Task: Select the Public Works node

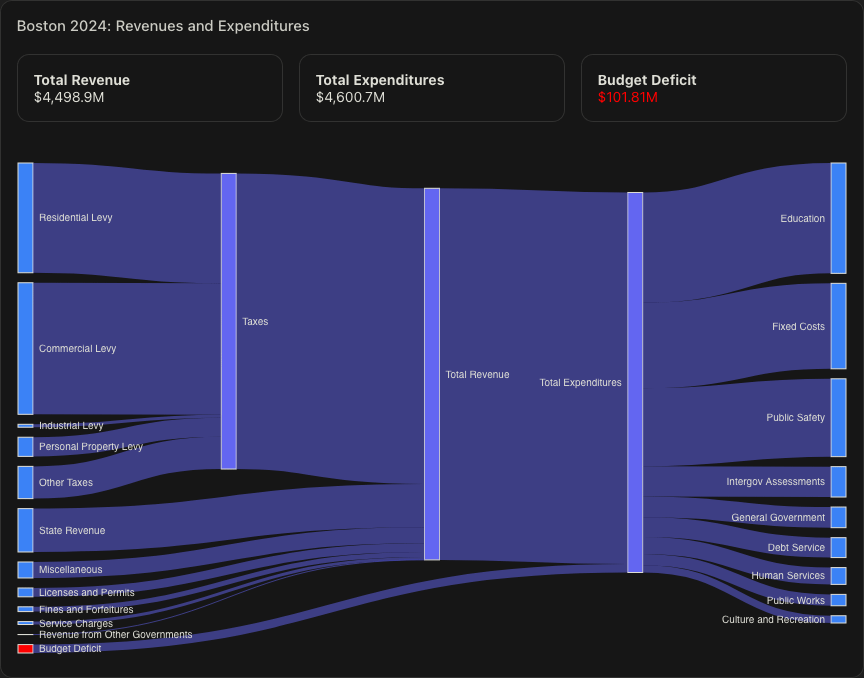Action: pyautogui.click(x=839, y=600)
